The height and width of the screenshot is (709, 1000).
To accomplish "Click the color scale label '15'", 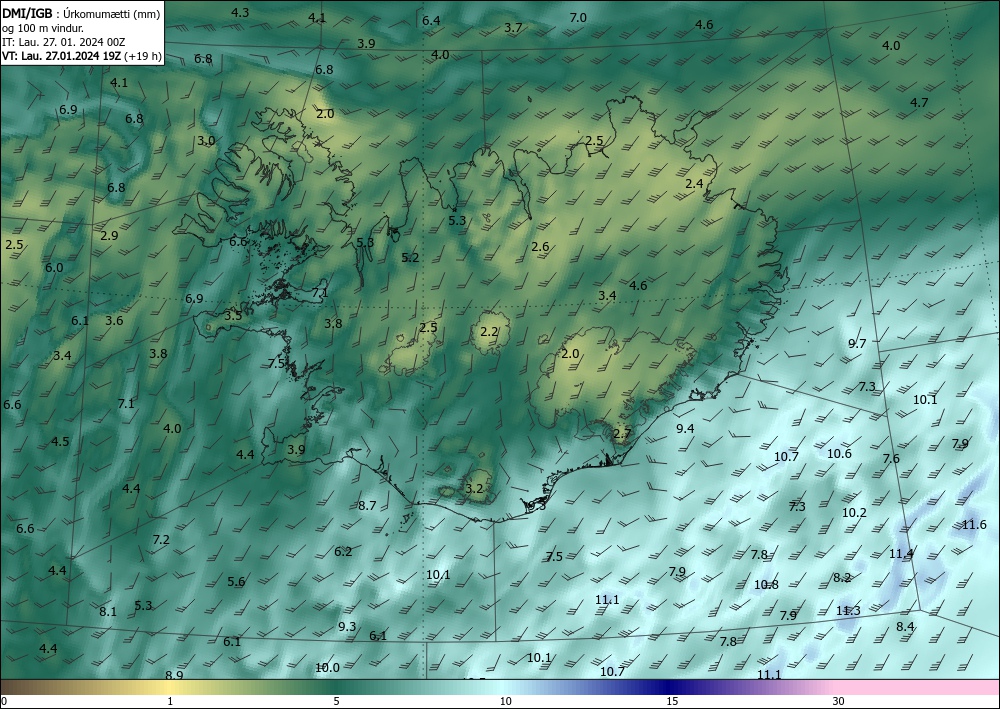I will 672,701.
